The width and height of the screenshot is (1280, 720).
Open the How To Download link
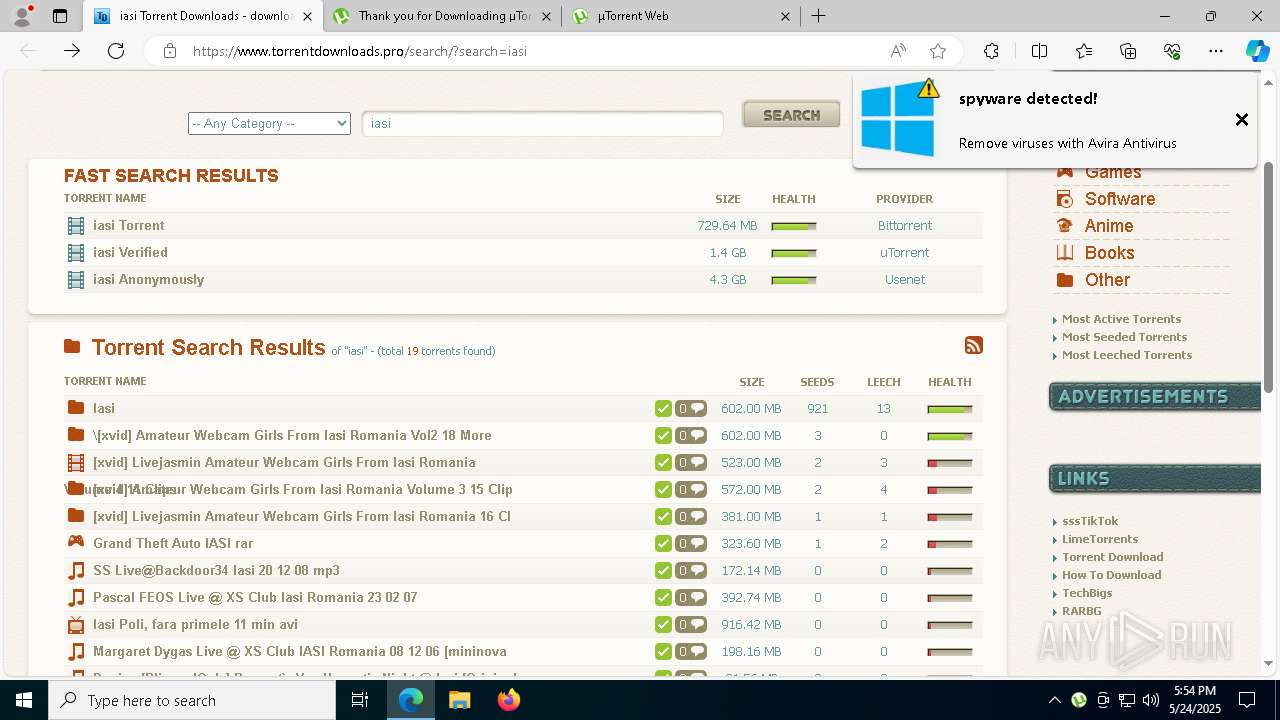[x=1111, y=575]
